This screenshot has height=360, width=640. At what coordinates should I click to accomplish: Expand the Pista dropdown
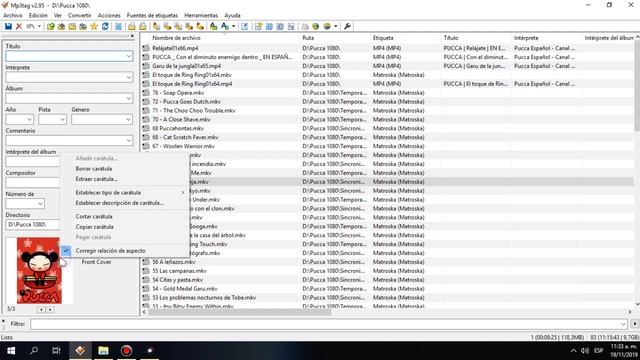click(x=62, y=120)
